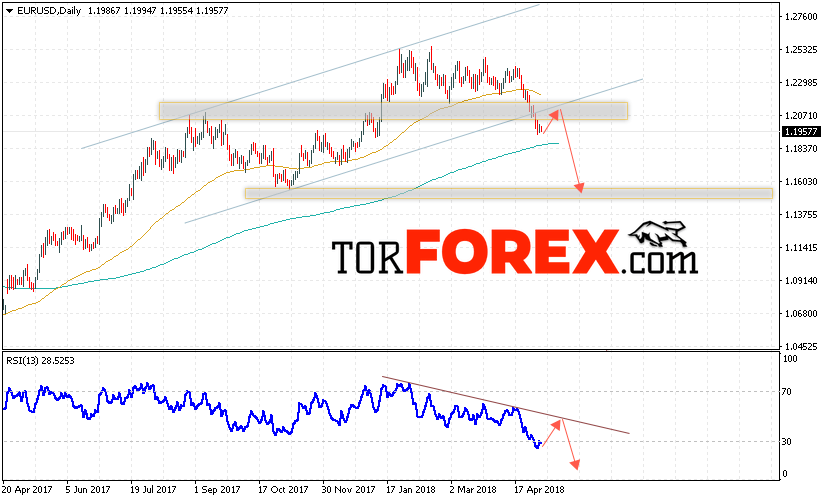Image resolution: width=822 pixels, height=501 pixels.
Task: Click the 17 Jan 2018 date label
Action: (x=411, y=490)
